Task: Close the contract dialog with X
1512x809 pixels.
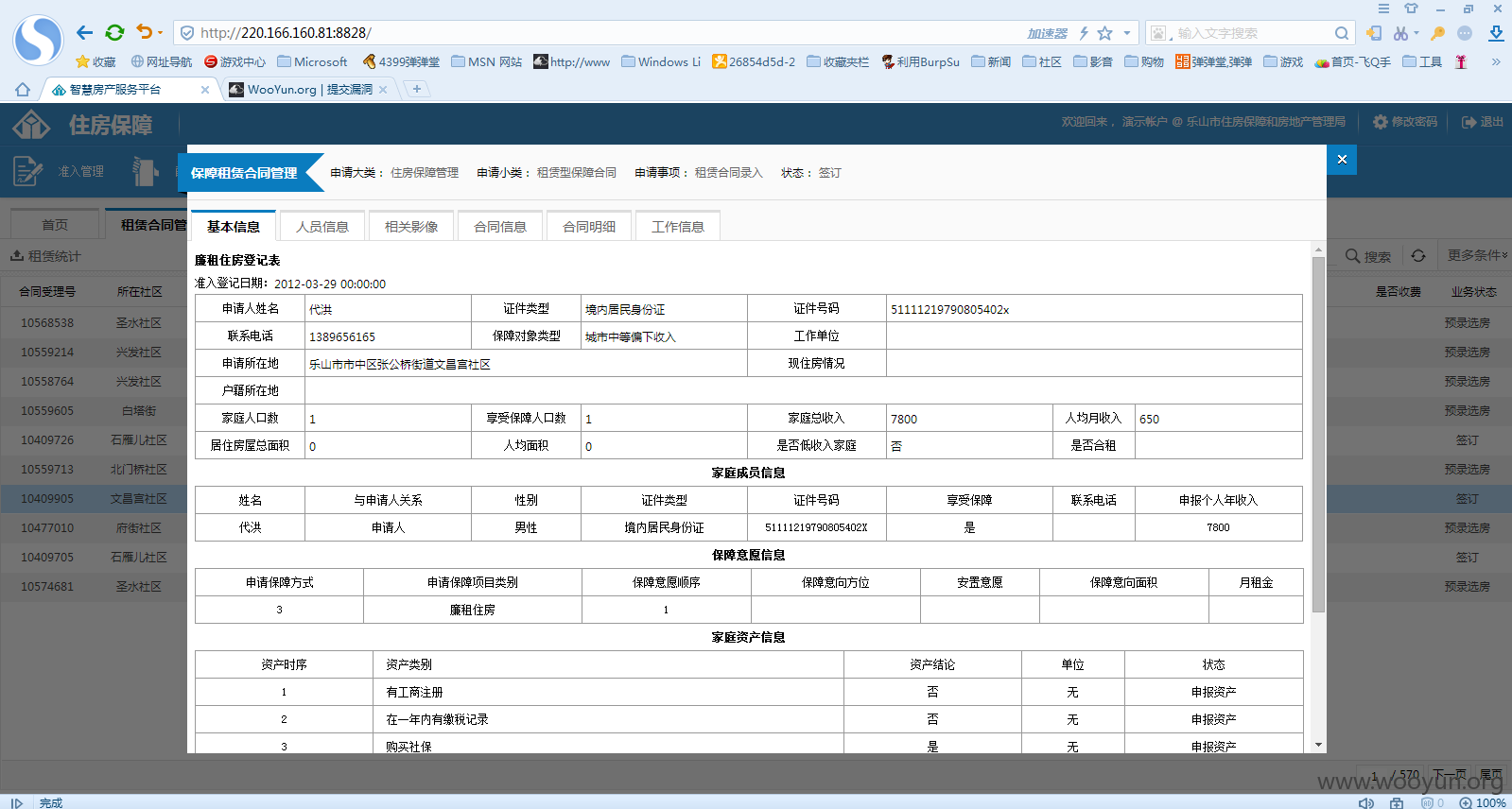Action: tap(1342, 160)
